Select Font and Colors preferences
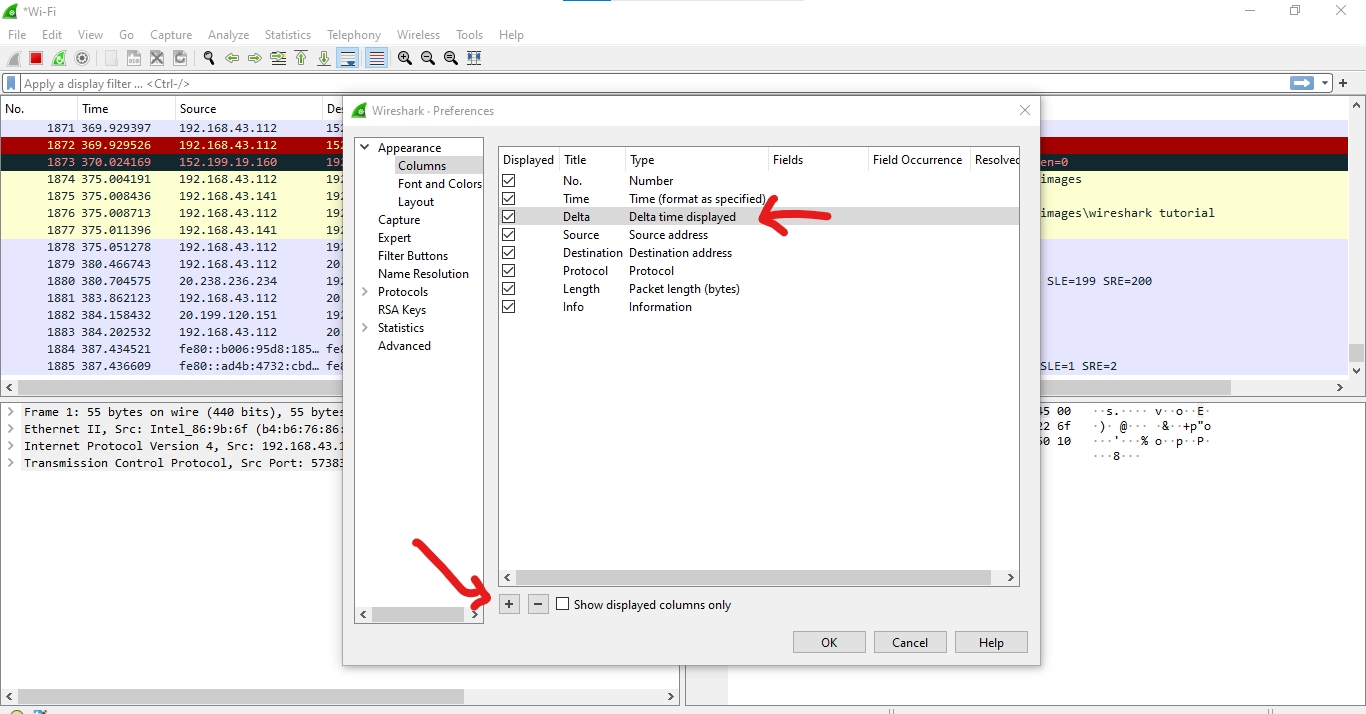 click(x=439, y=184)
